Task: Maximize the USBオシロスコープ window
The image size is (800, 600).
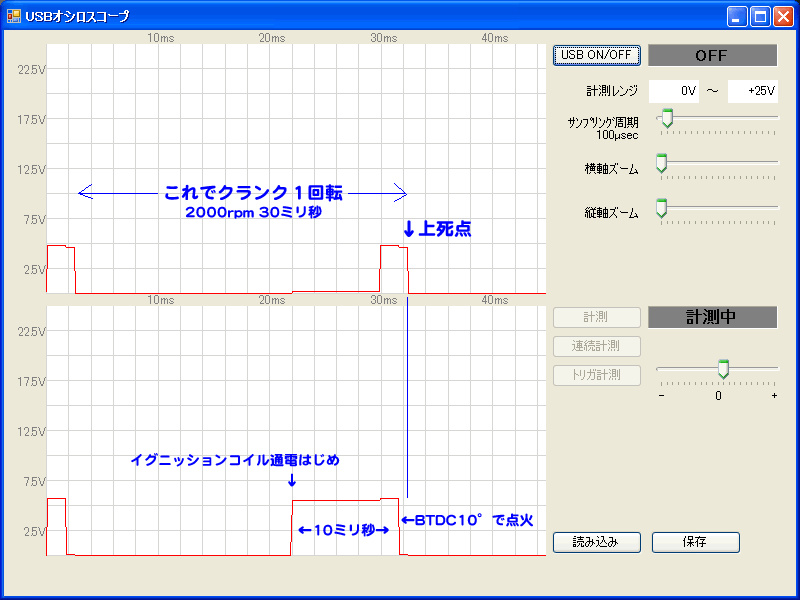Action: point(760,17)
